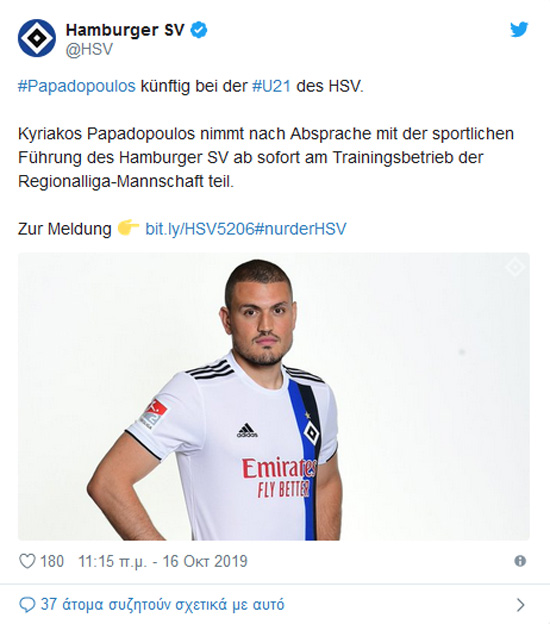Open the #U21 hashtag
The height and width of the screenshot is (624, 550).
point(271,86)
